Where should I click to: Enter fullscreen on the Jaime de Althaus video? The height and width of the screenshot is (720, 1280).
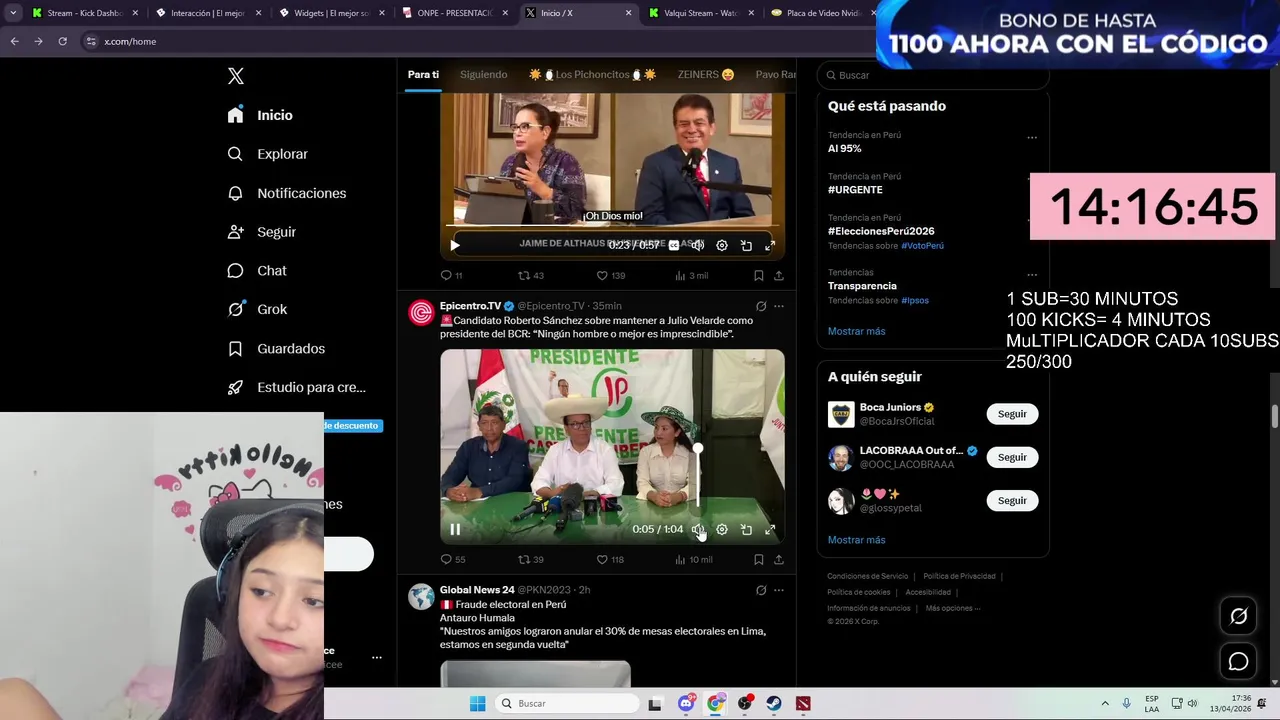point(770,245)
